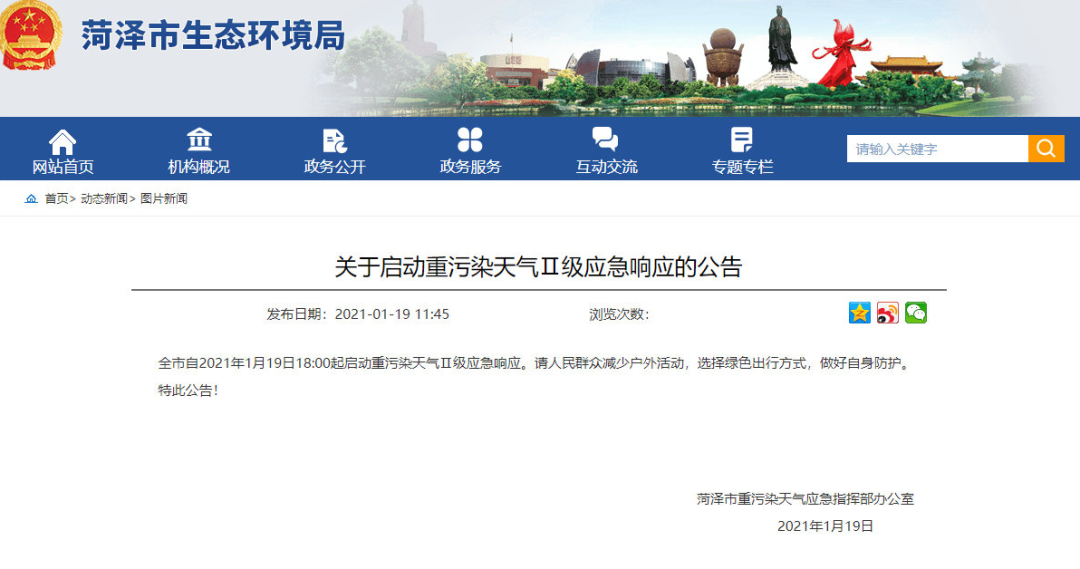Click the building icon above 机构概况
Viewport: 1080px width, 569px height.
click(x=199, y=140)
